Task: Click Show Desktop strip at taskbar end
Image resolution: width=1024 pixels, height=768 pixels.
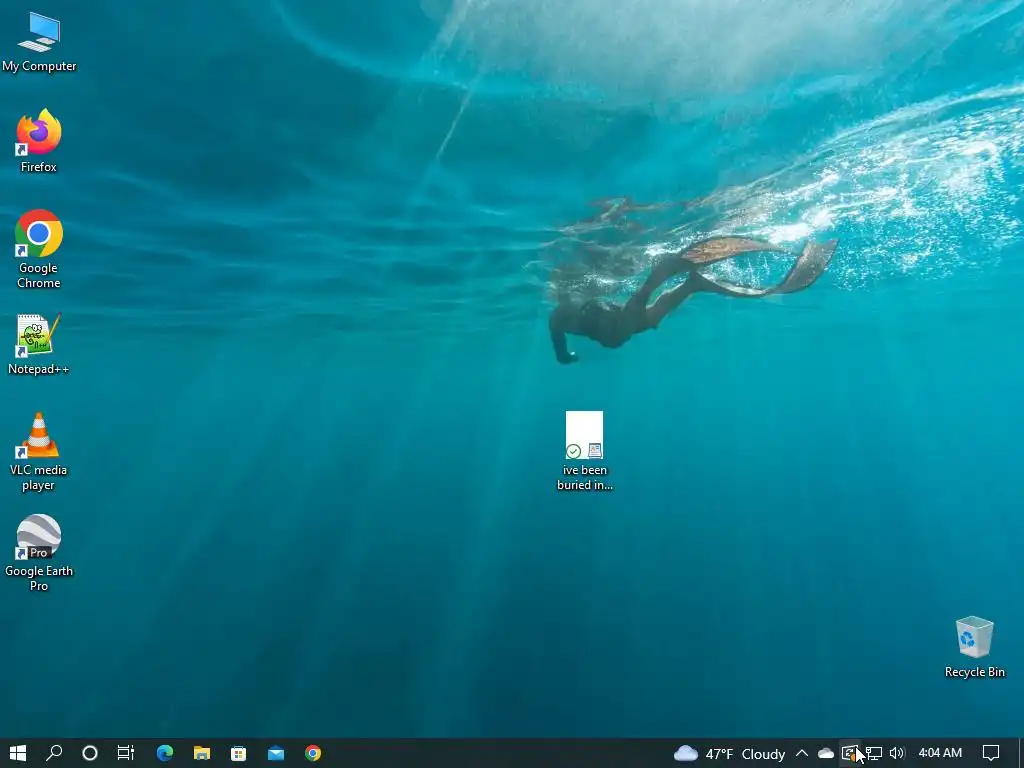Action: [1021, 753]
